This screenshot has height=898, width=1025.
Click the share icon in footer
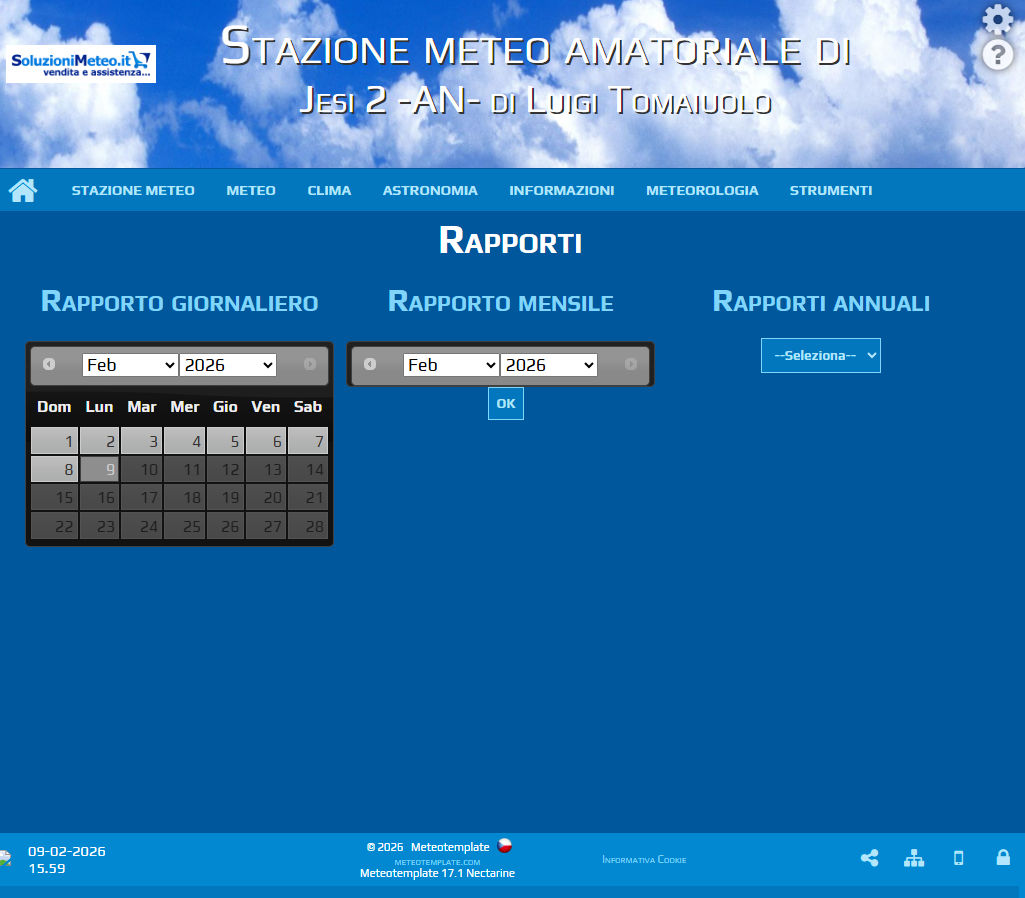[869, 858]
